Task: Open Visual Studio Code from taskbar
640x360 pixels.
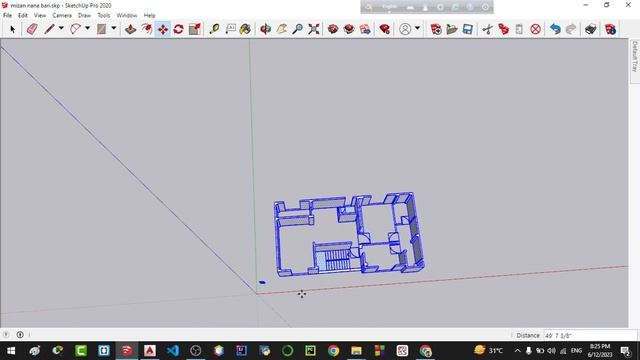Action: point(173,351)
